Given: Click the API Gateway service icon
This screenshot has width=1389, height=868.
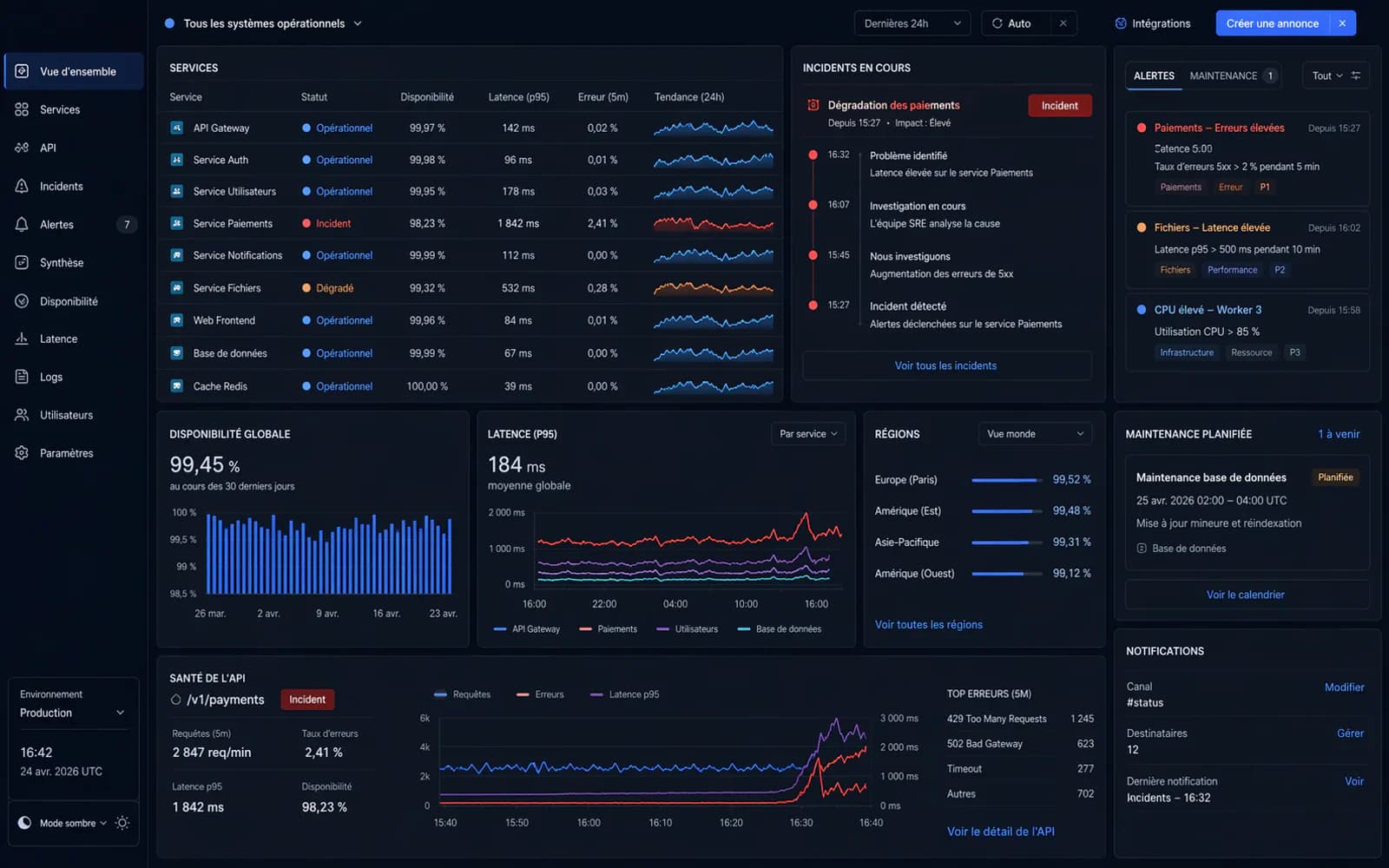Looking at the screenshot, I should (x=176, y=128).
